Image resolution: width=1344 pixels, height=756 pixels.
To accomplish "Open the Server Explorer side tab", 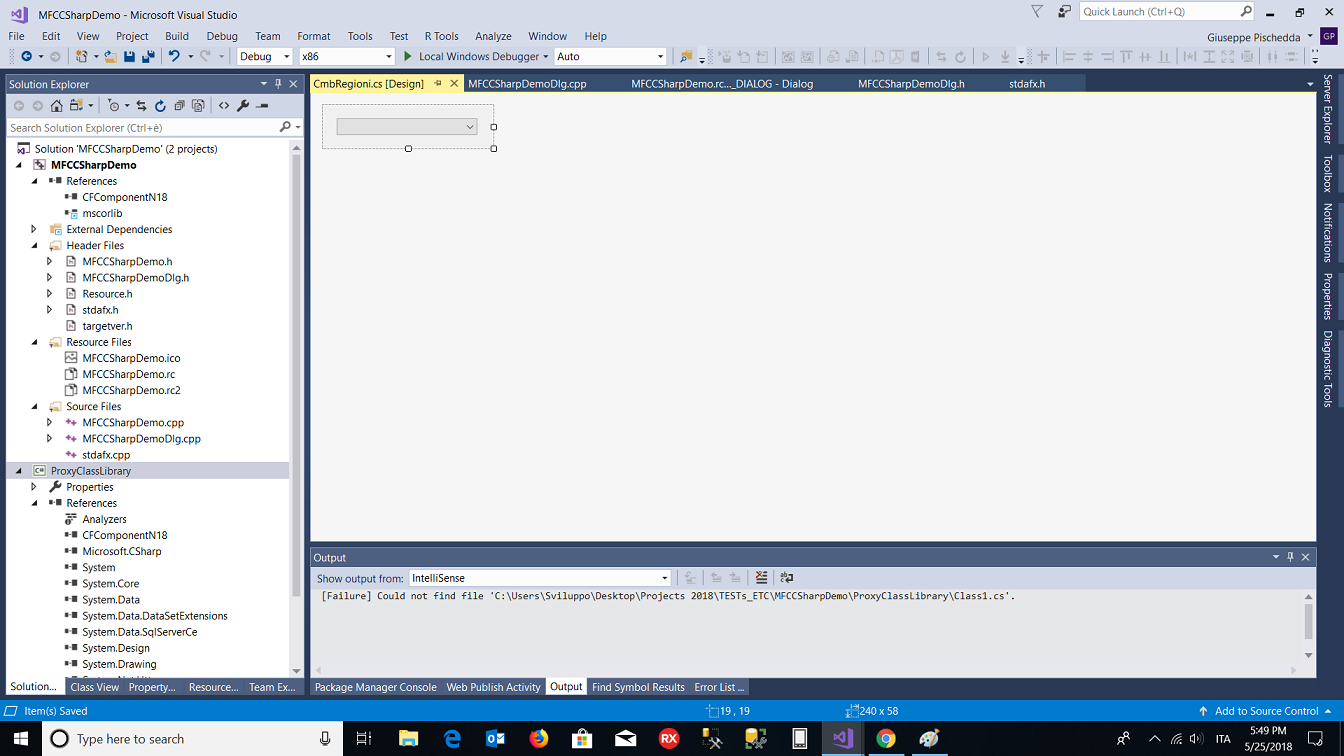I will click(1328, 109).
